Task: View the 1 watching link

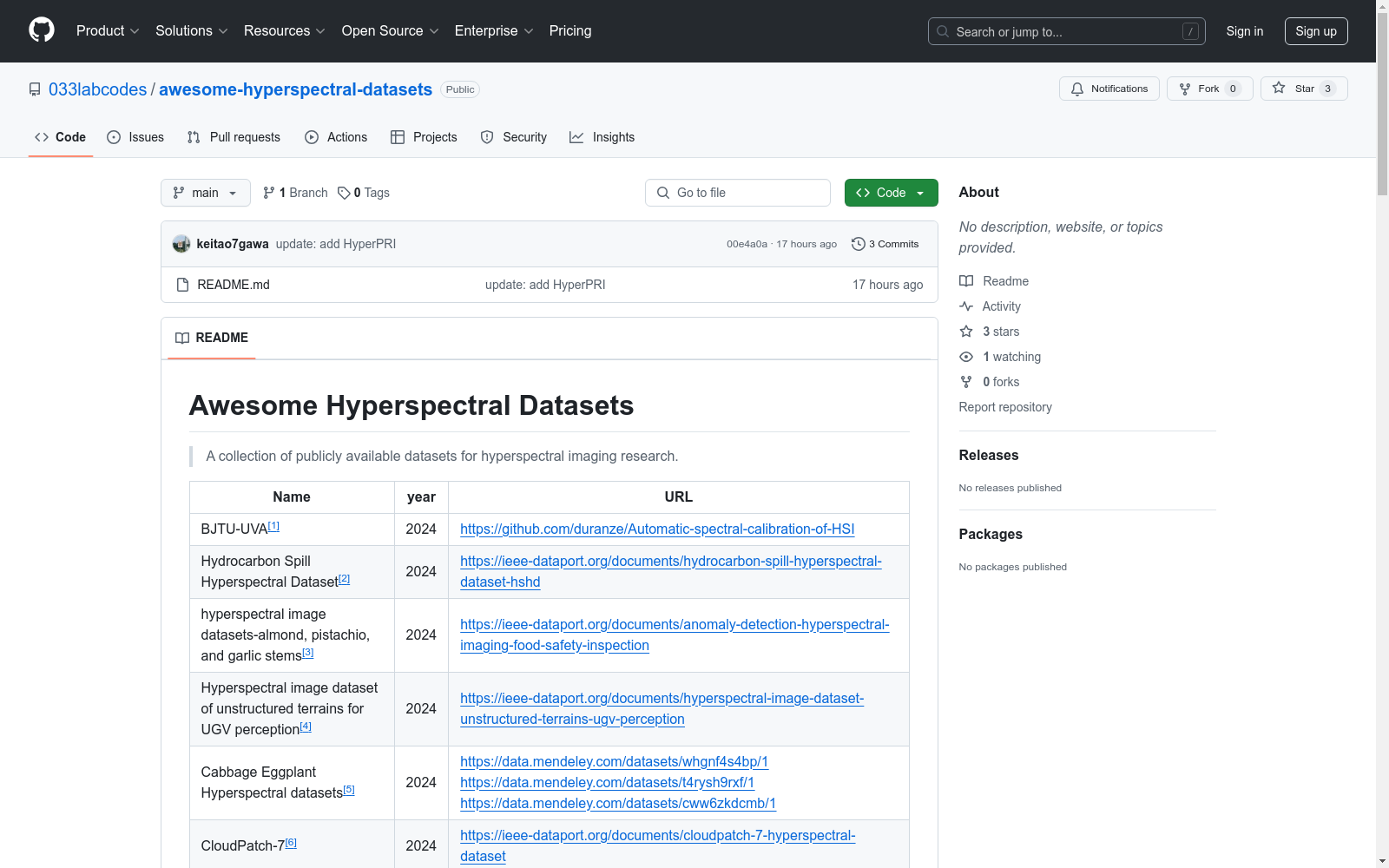Action: click(1011, 357)
